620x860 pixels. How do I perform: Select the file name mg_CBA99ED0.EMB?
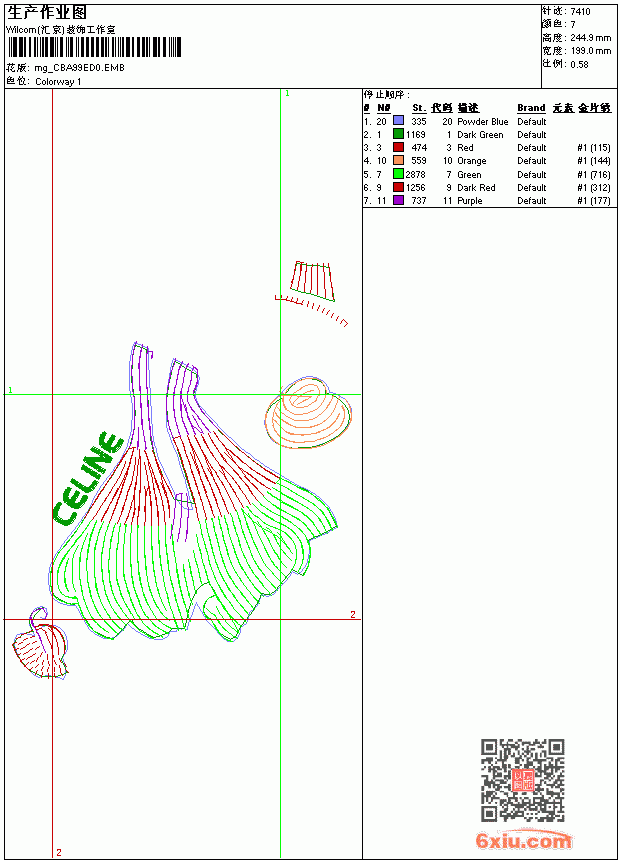tap(80, 68)
